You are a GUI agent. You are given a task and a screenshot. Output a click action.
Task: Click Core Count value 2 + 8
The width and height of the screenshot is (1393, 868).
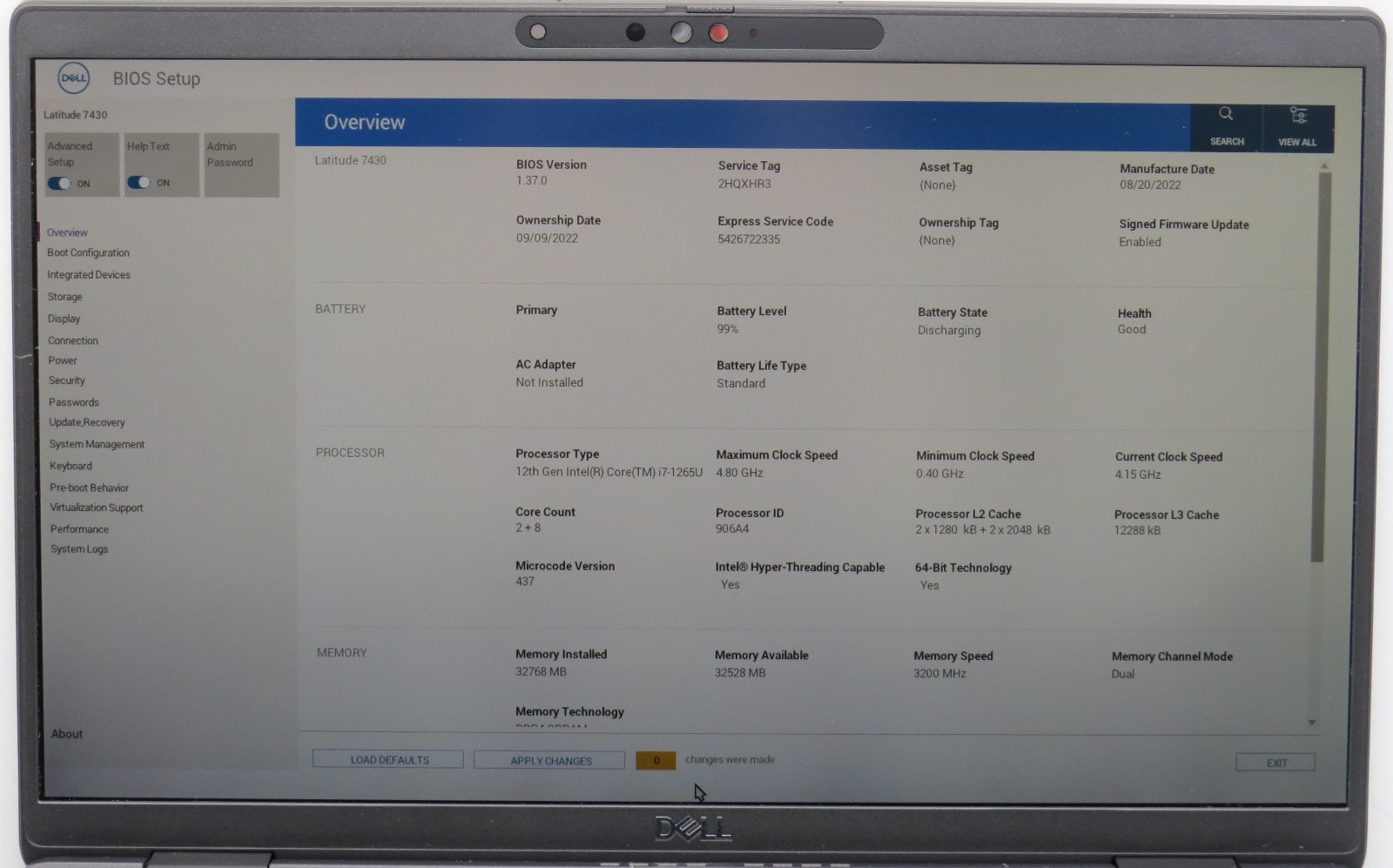pos(528,528)
